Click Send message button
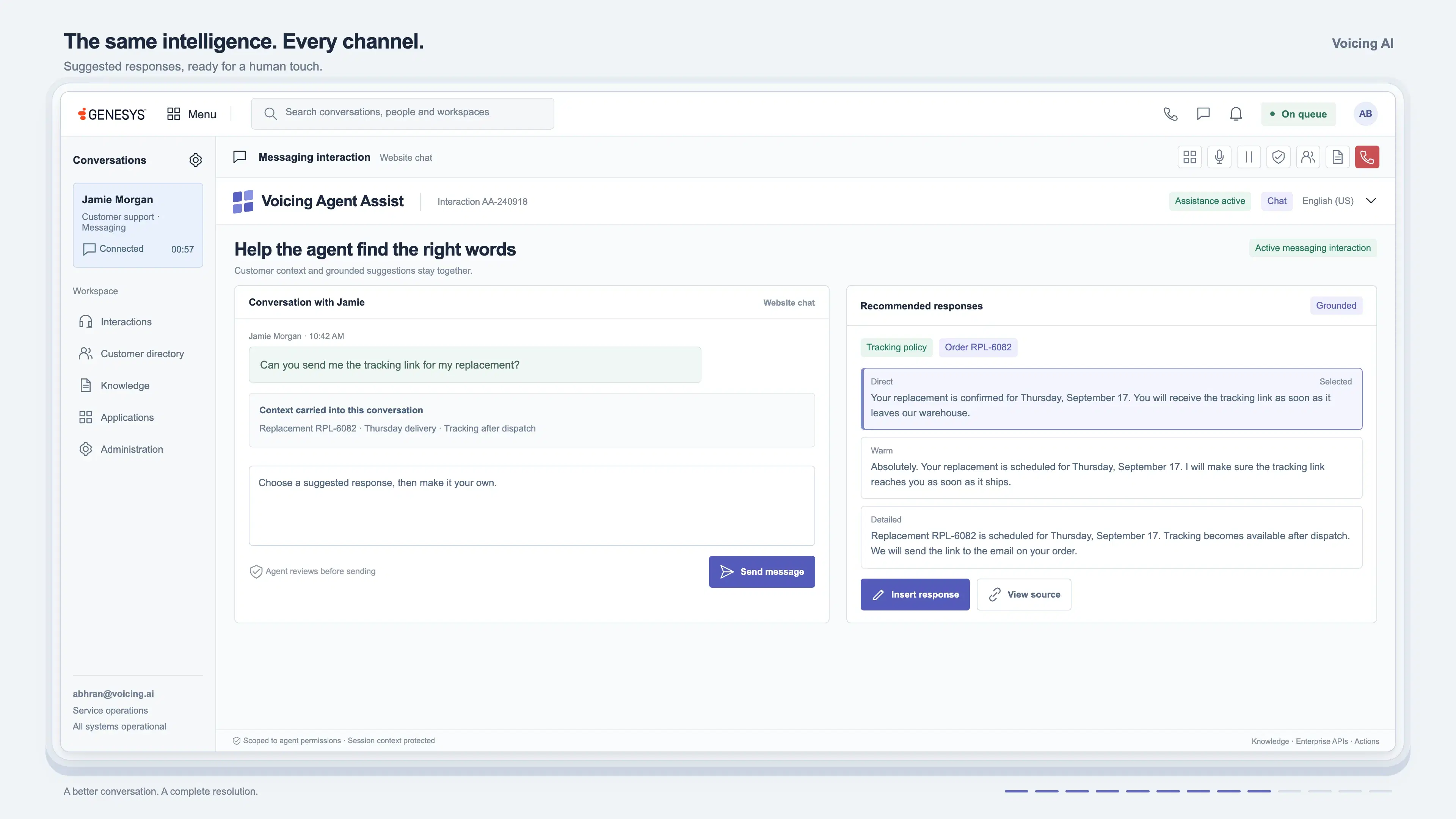1456x819 pixels. (762, 572)
